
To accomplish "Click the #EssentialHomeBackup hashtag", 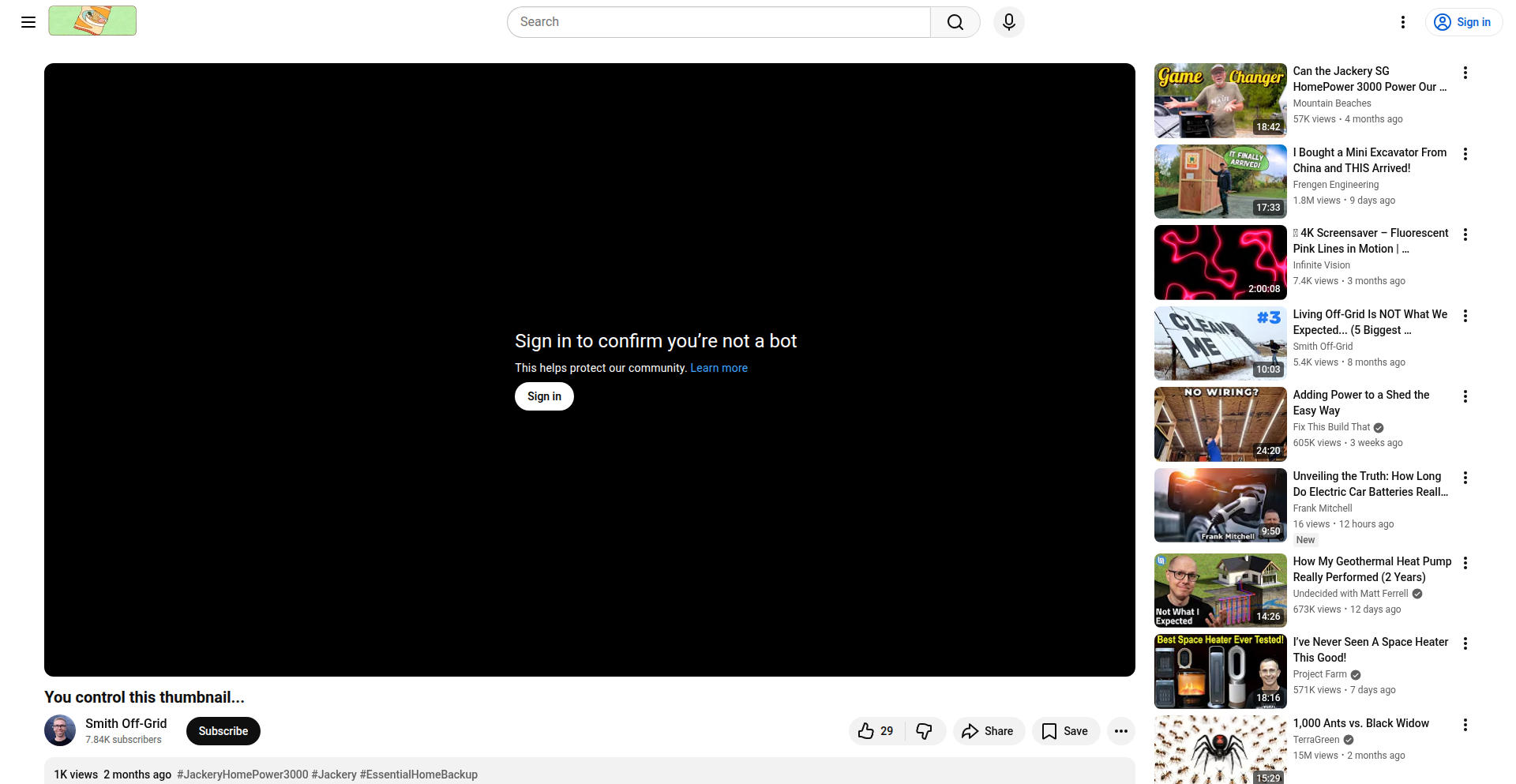I will [418, 775].
